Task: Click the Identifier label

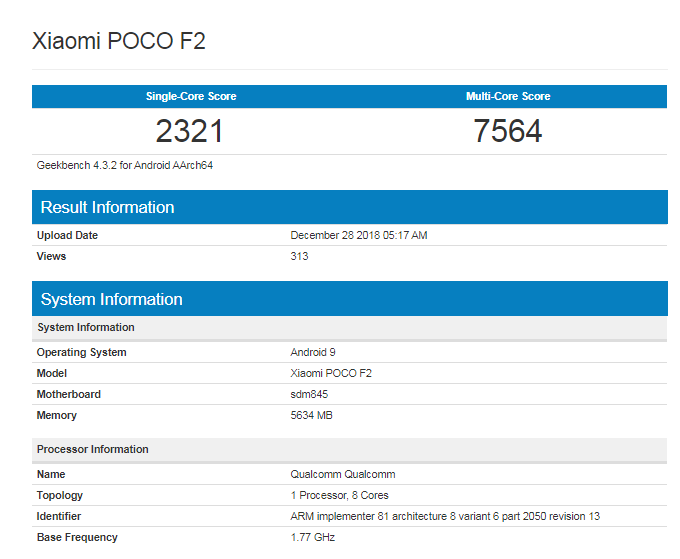Action: (59, 517)
